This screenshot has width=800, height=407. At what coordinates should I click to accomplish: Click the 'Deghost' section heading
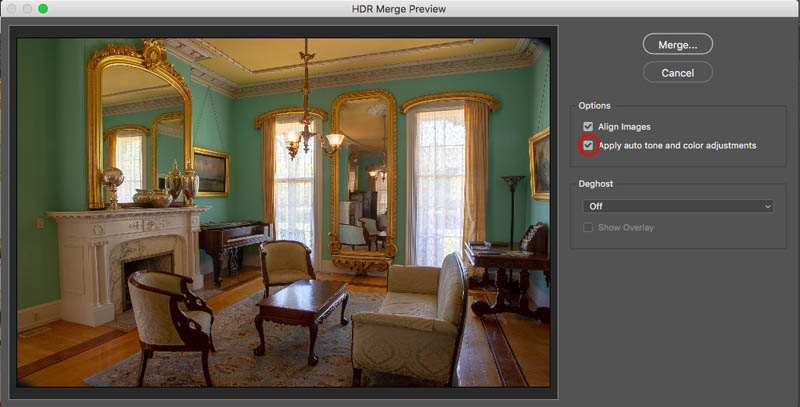point(595,184)
